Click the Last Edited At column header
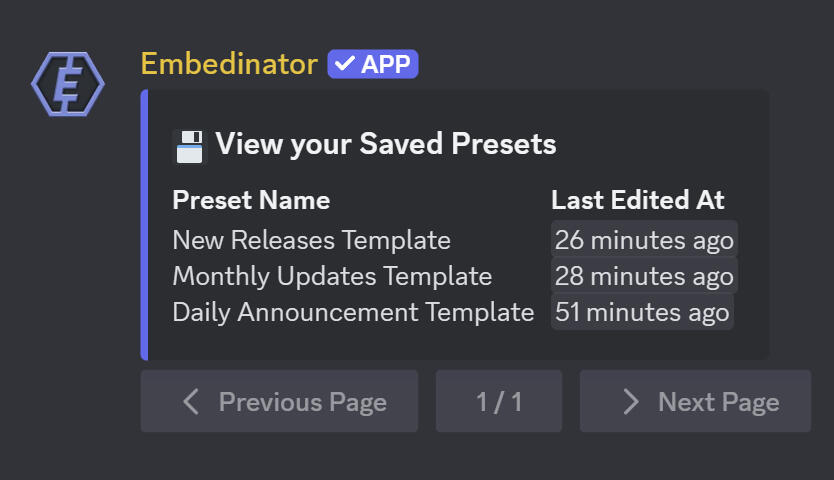This screenshot has width=834, height=480. tap(638, 201)
